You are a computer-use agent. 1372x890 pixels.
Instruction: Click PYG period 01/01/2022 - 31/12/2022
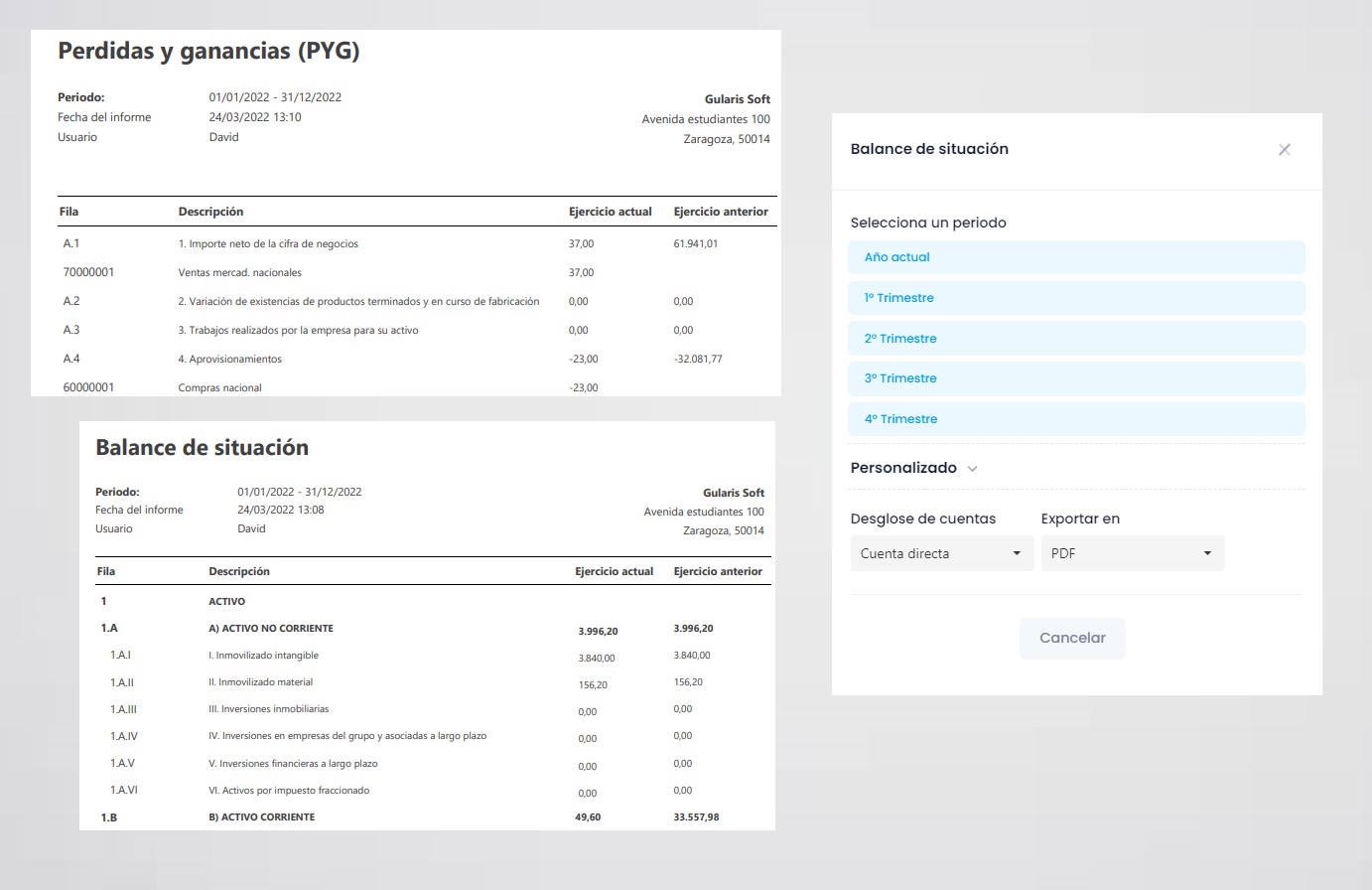pyautogui.click(x=275, y=97)
